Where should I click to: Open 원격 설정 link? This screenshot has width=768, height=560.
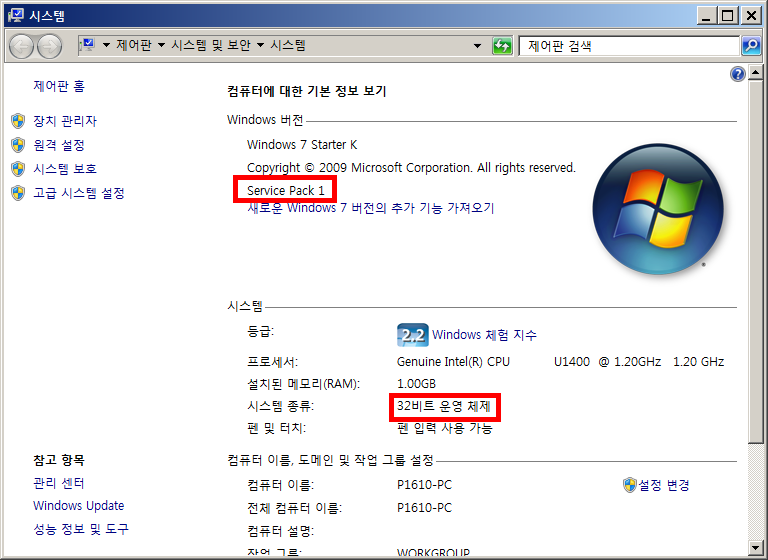(x=59, y=145)
